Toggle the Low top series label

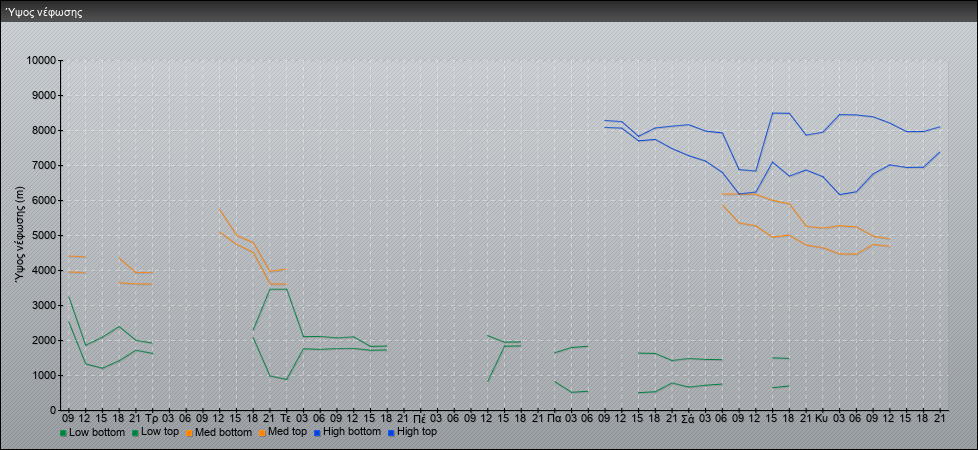pyautogui.click(x=162, y=432)
